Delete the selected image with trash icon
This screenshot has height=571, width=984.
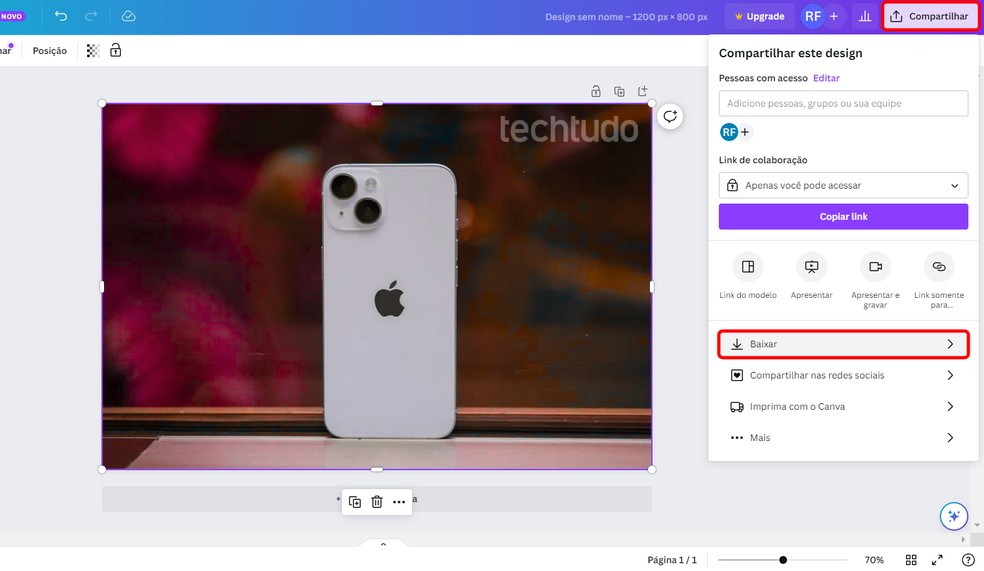point(377,502)
